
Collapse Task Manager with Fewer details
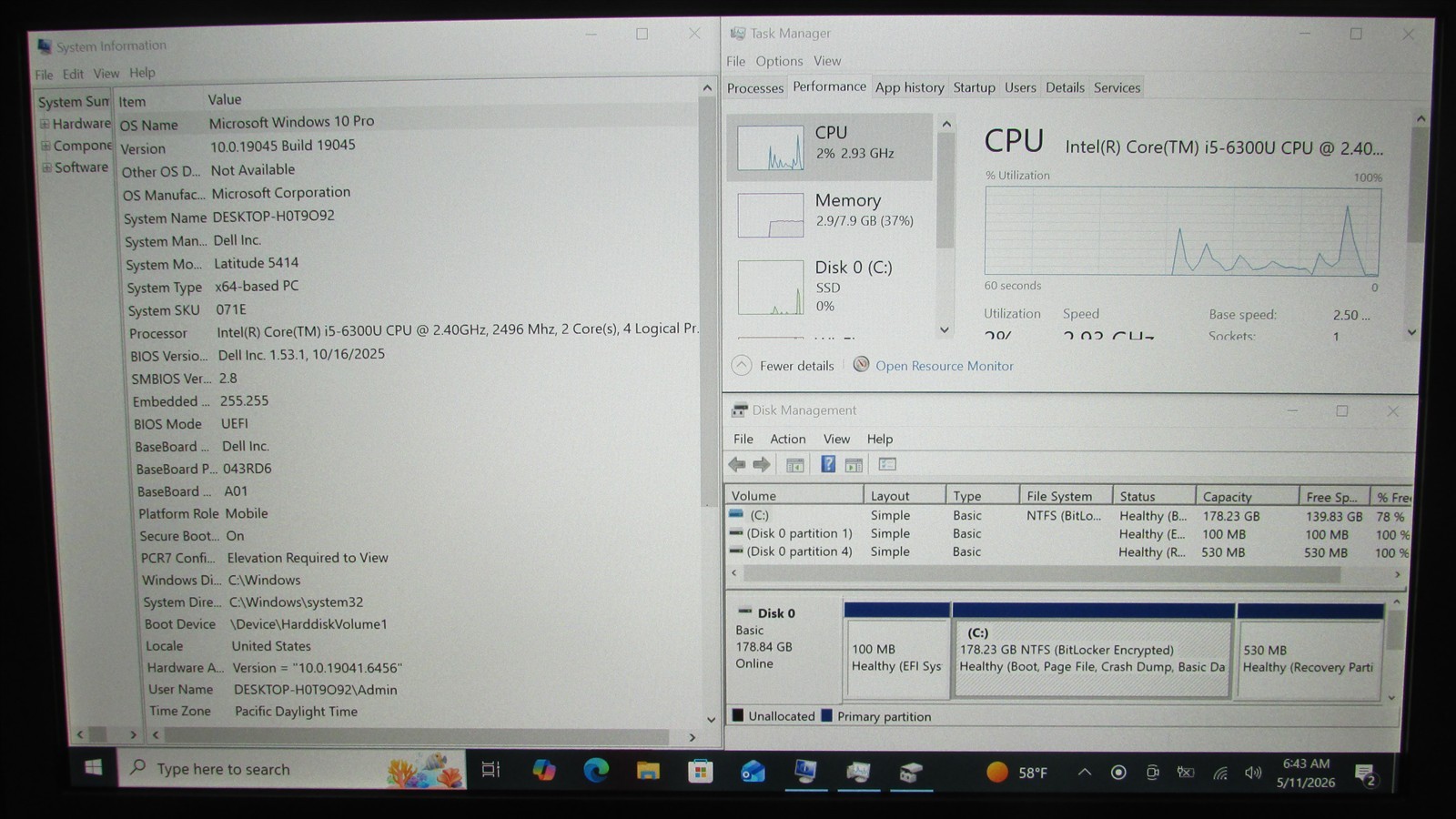pos(783,366)
